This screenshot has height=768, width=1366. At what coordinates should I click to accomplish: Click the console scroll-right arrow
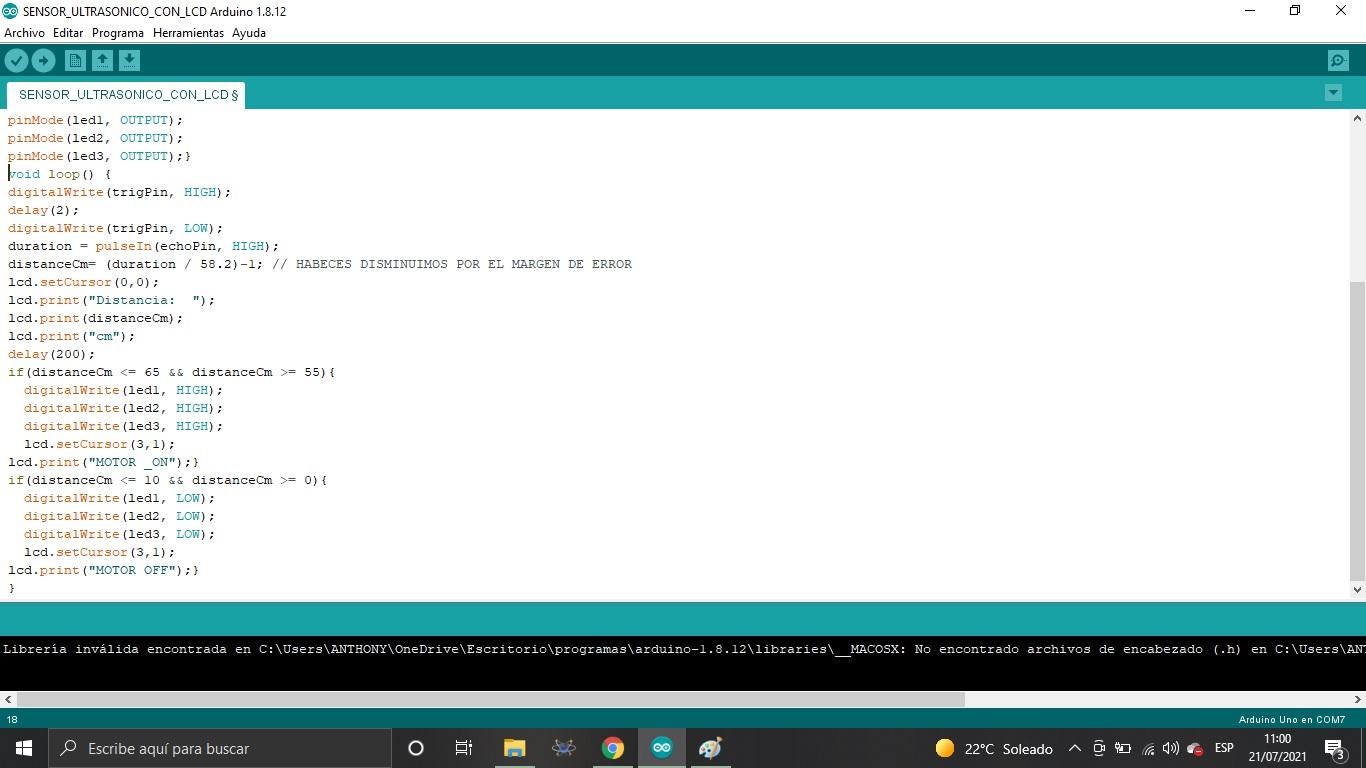[1358, 700]
